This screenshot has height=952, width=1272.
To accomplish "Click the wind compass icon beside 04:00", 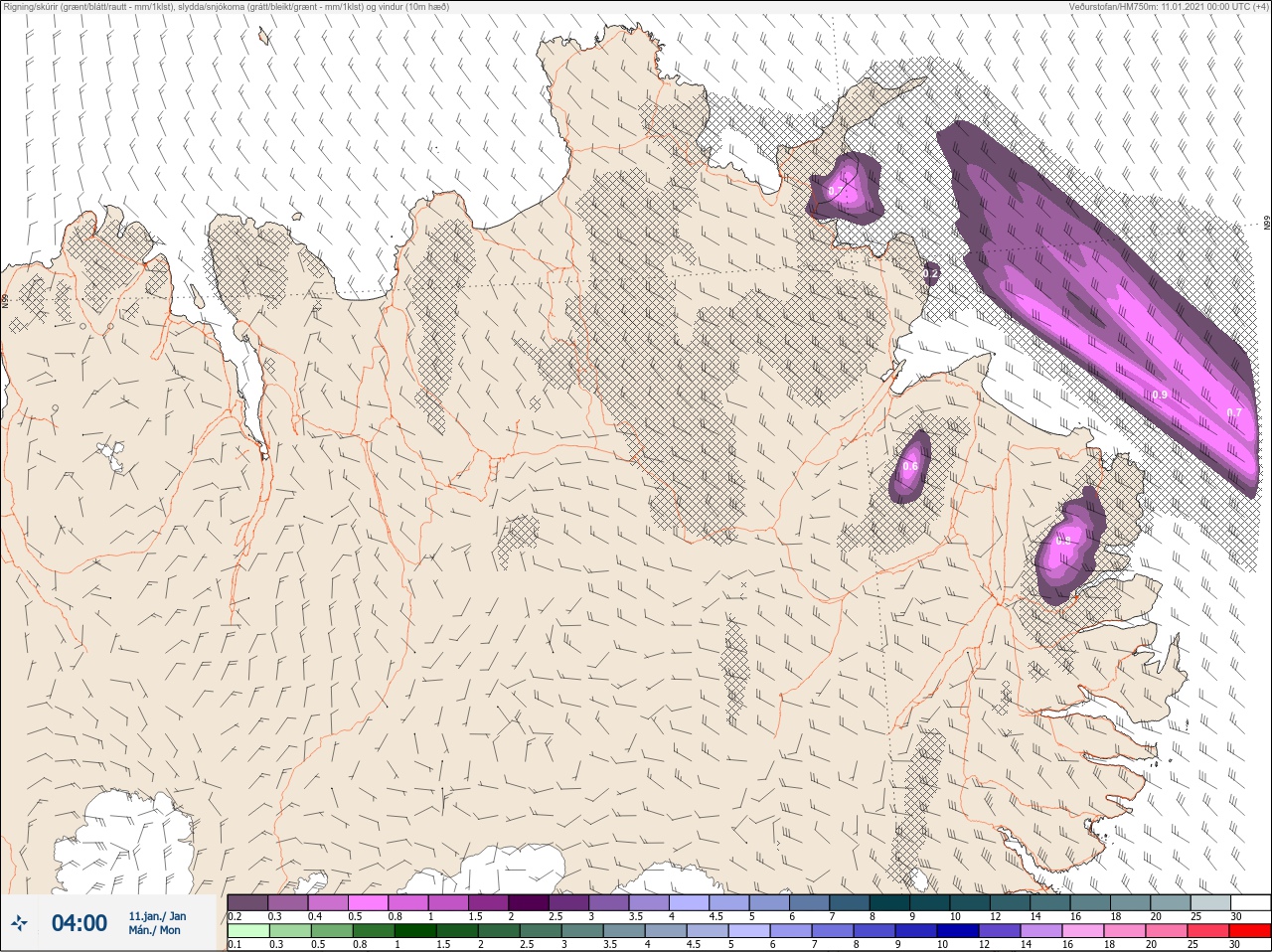I will tap(20, 924).
